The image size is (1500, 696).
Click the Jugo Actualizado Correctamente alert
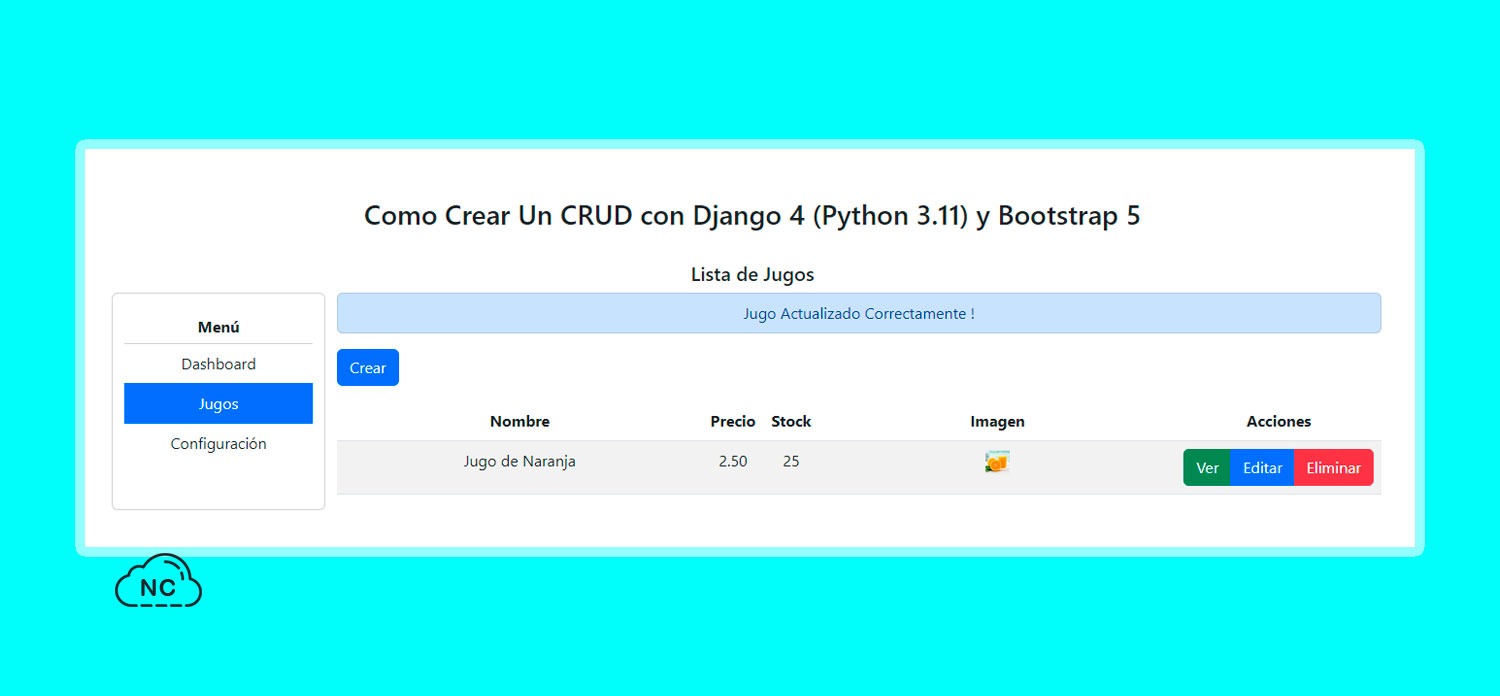(x=859, y=313)
